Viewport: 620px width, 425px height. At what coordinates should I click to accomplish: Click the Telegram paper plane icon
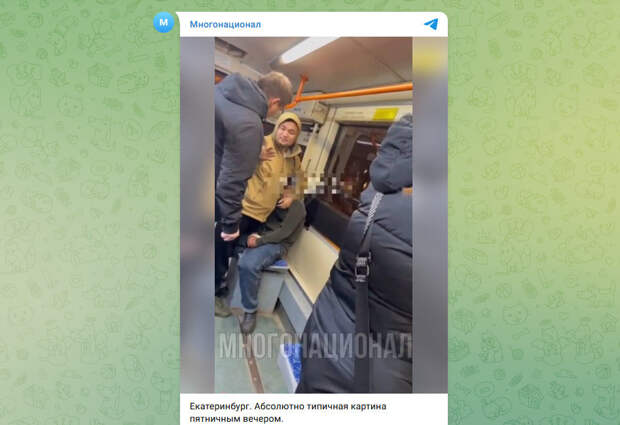(431, 24)
